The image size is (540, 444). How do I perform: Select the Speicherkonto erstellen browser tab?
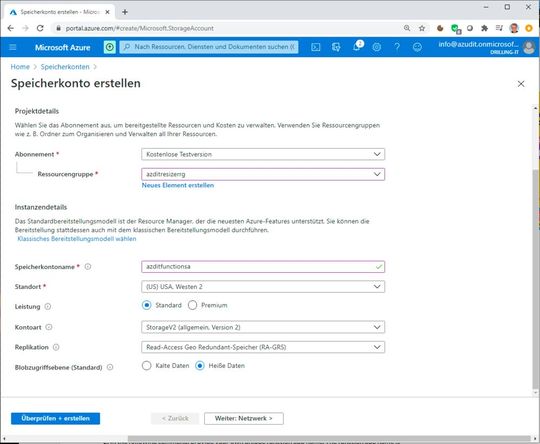[59, 12]
